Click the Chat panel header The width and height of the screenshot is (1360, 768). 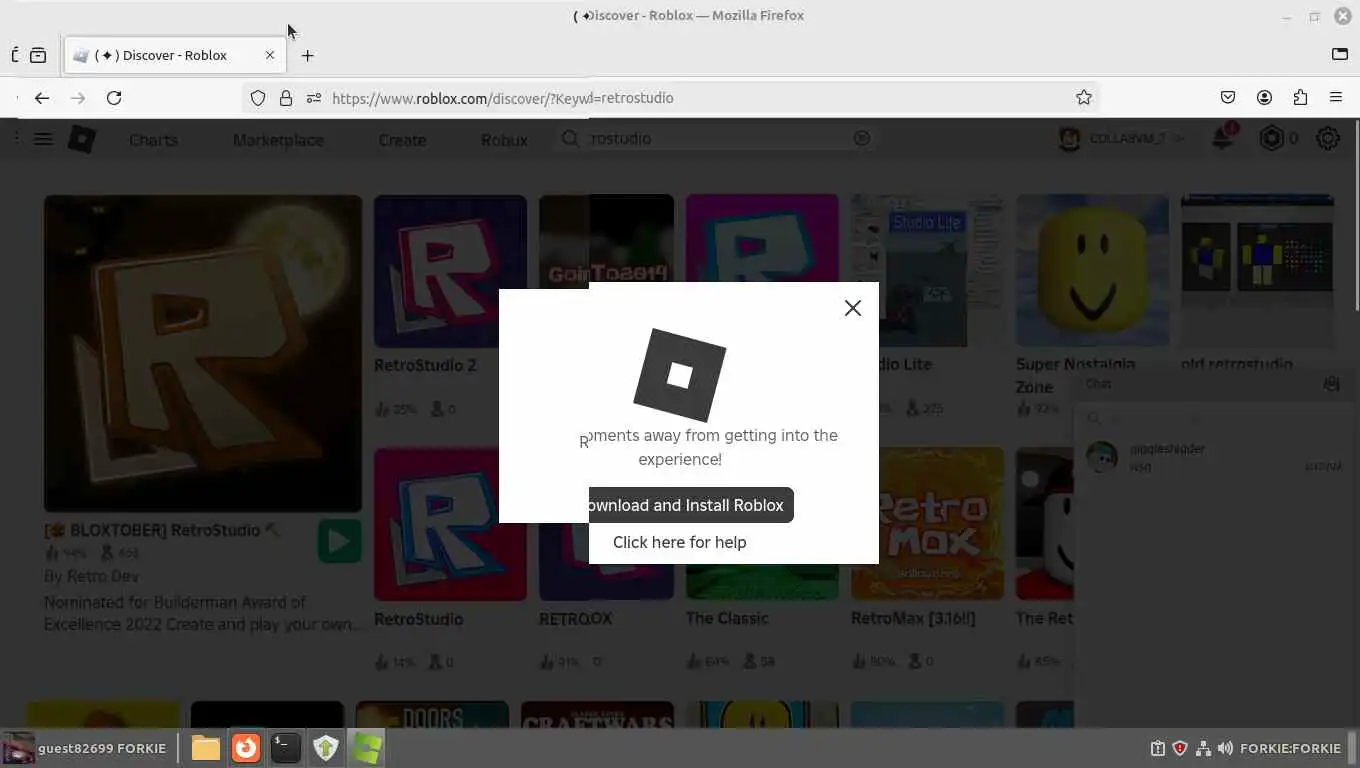(1212, 384)
